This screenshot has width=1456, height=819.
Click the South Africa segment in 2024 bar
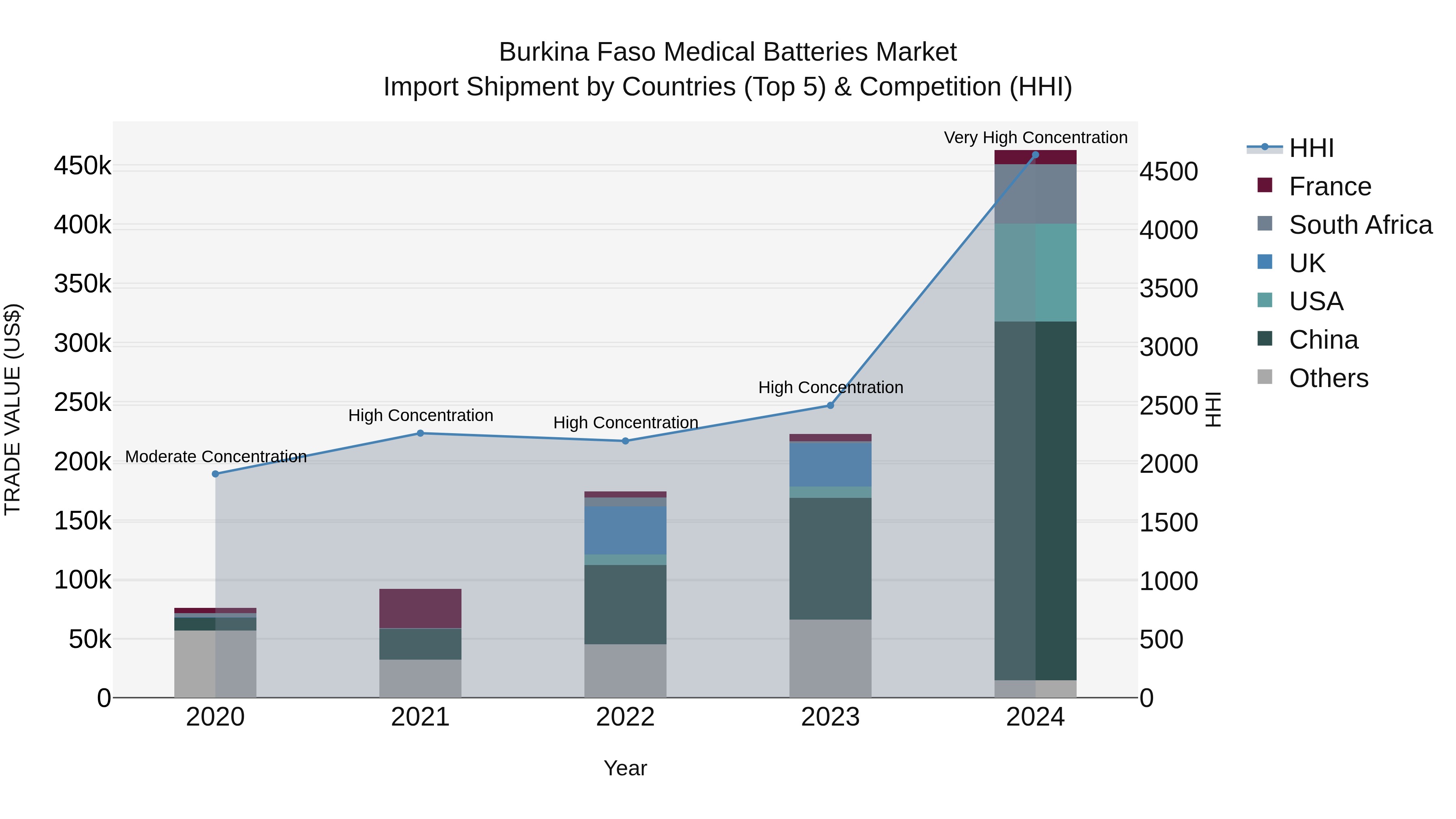pos(1035,194)
